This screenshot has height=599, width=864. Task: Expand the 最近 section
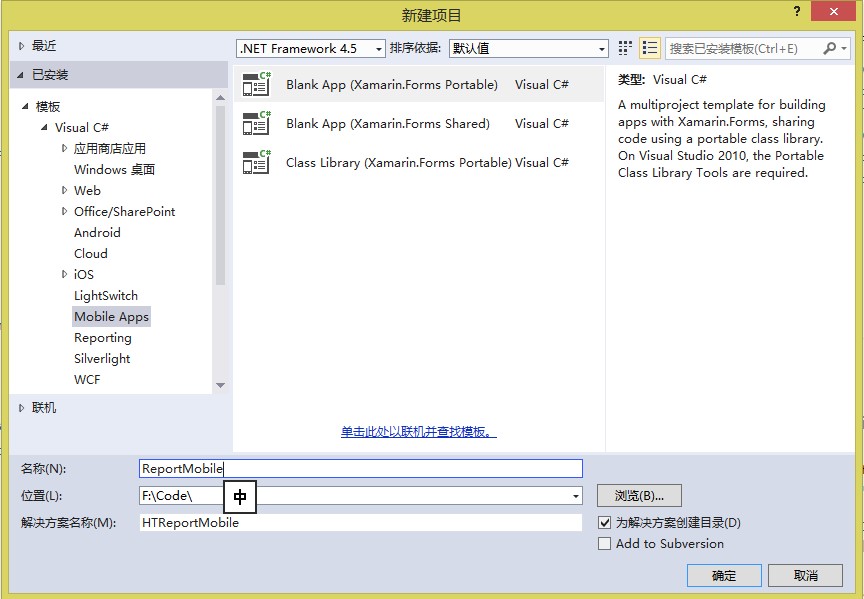[21, 46]
